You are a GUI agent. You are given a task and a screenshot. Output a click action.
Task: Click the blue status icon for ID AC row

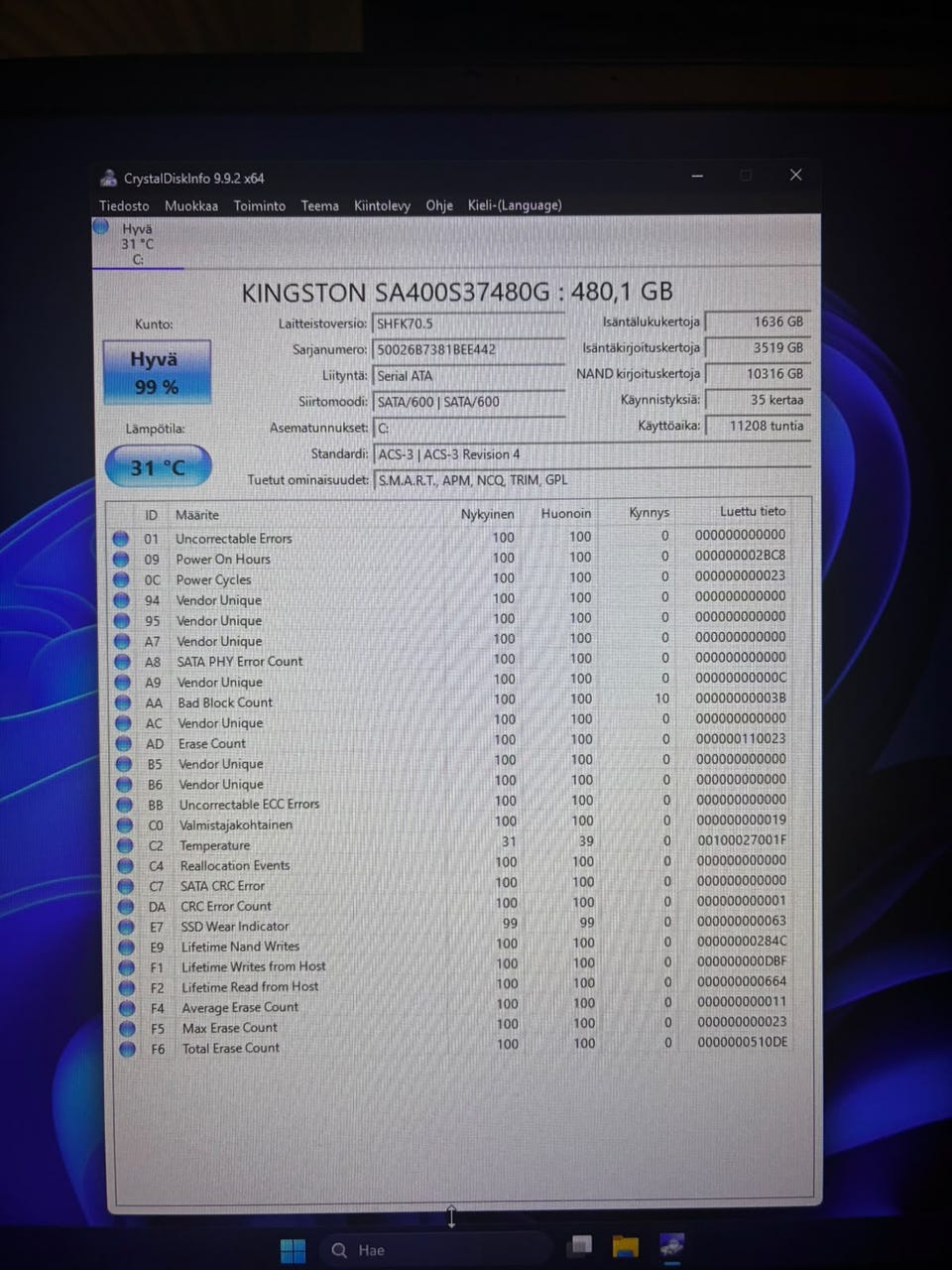(123, 722)
